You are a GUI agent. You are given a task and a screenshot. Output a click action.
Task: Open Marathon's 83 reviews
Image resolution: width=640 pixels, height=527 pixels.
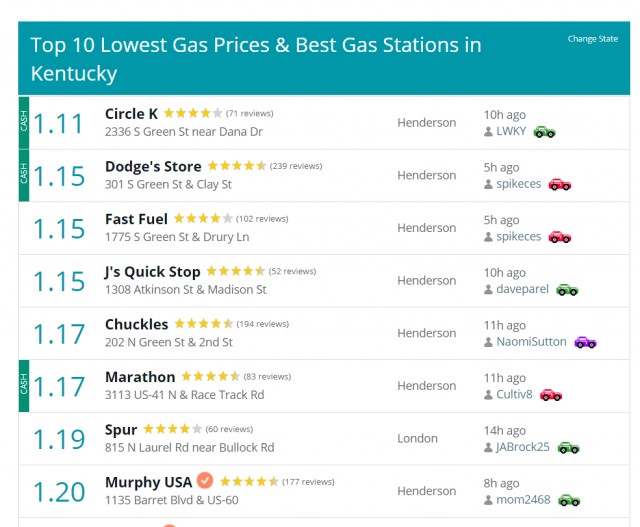coord(267,377)
